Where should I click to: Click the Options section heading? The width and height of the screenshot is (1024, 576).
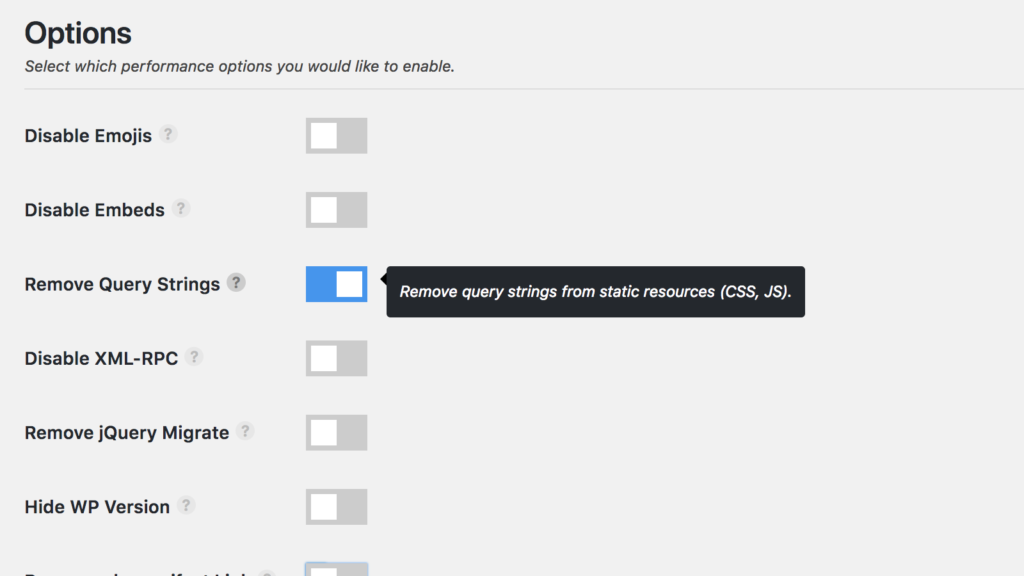click(78, 33)
